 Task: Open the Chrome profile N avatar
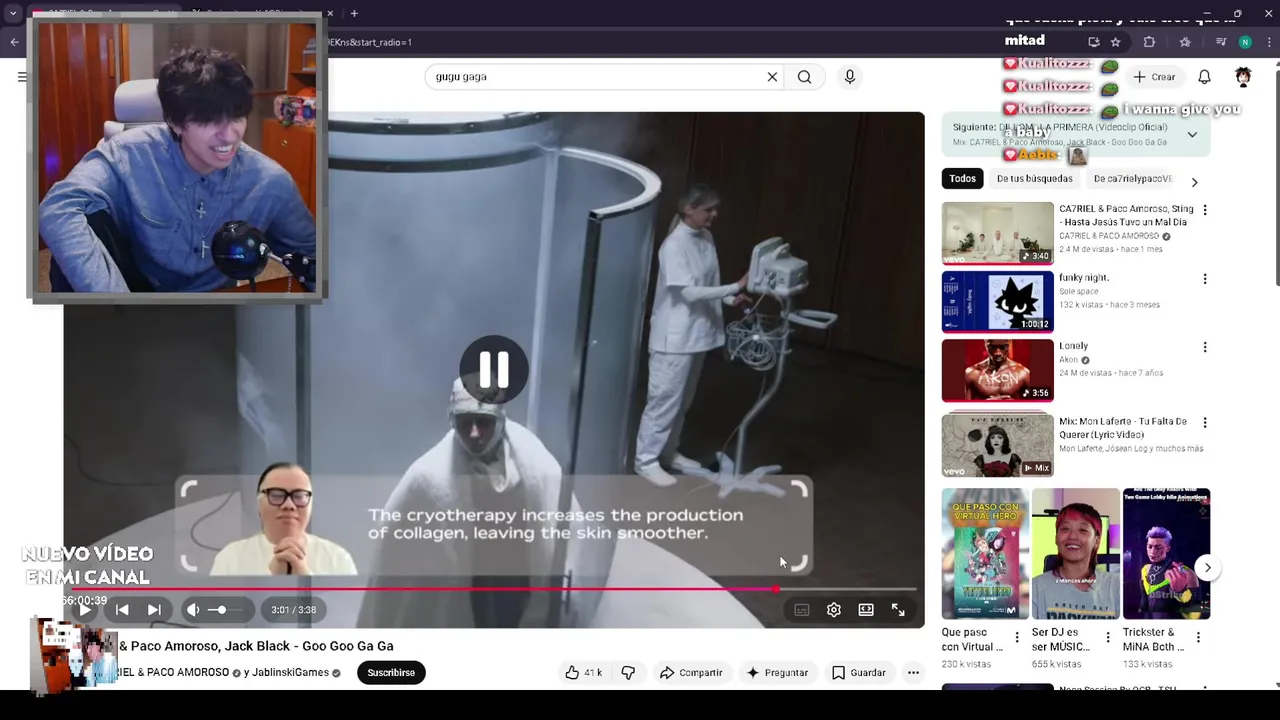tap(1245, 42)
